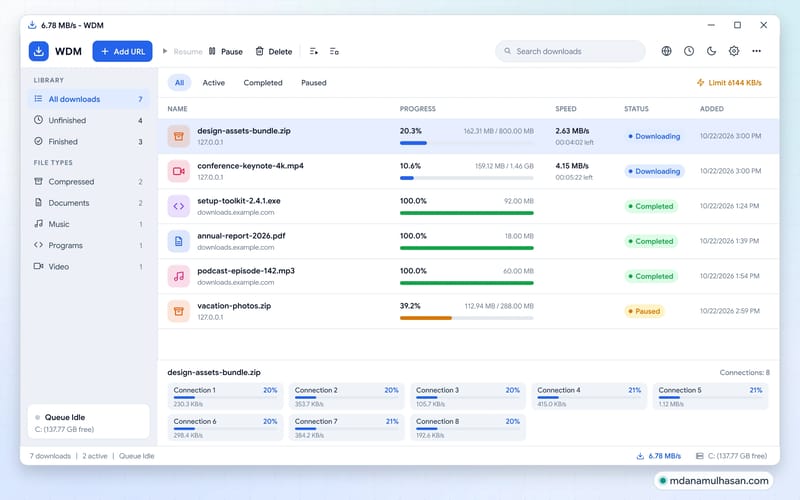Click the Limit 6144 KB/s speed limiter
The height and width of the screenshot is (500, 800).
pos(729,83)
